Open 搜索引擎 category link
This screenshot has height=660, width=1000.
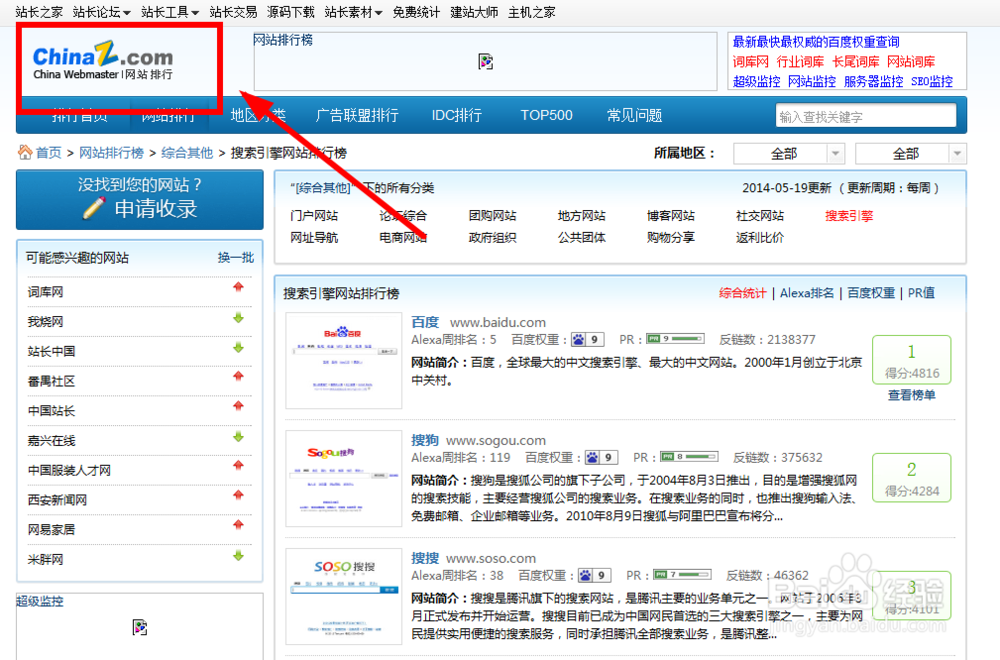pyautogui.click(x=849, y=216)
